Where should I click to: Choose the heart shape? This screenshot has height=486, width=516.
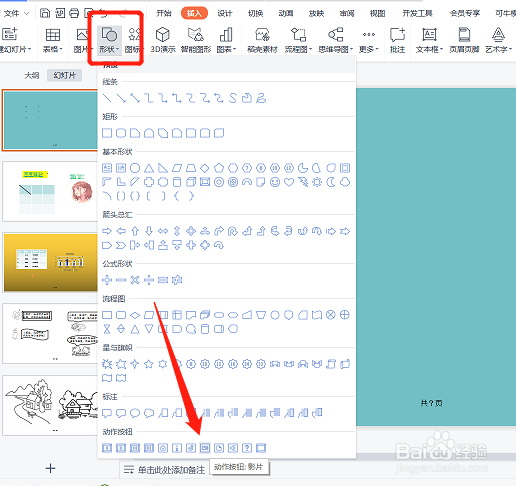(289, 182)
